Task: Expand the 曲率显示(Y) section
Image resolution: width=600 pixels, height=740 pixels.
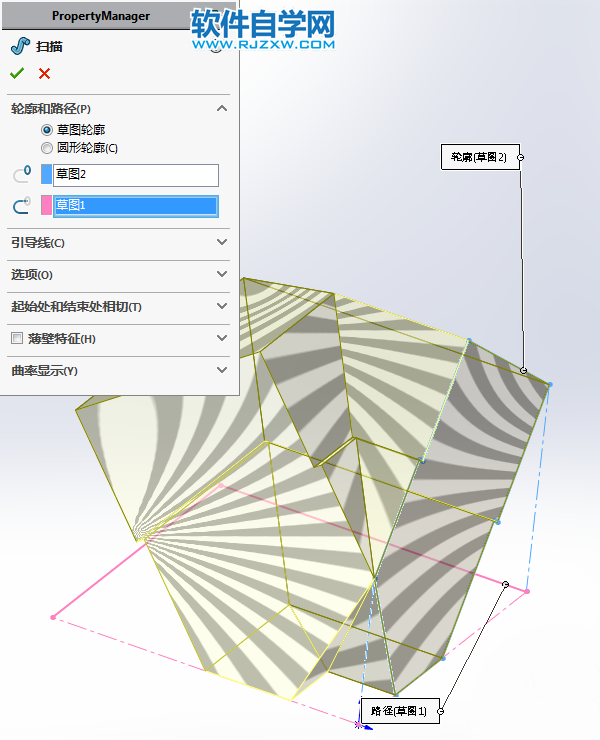Action: point(222,370)
